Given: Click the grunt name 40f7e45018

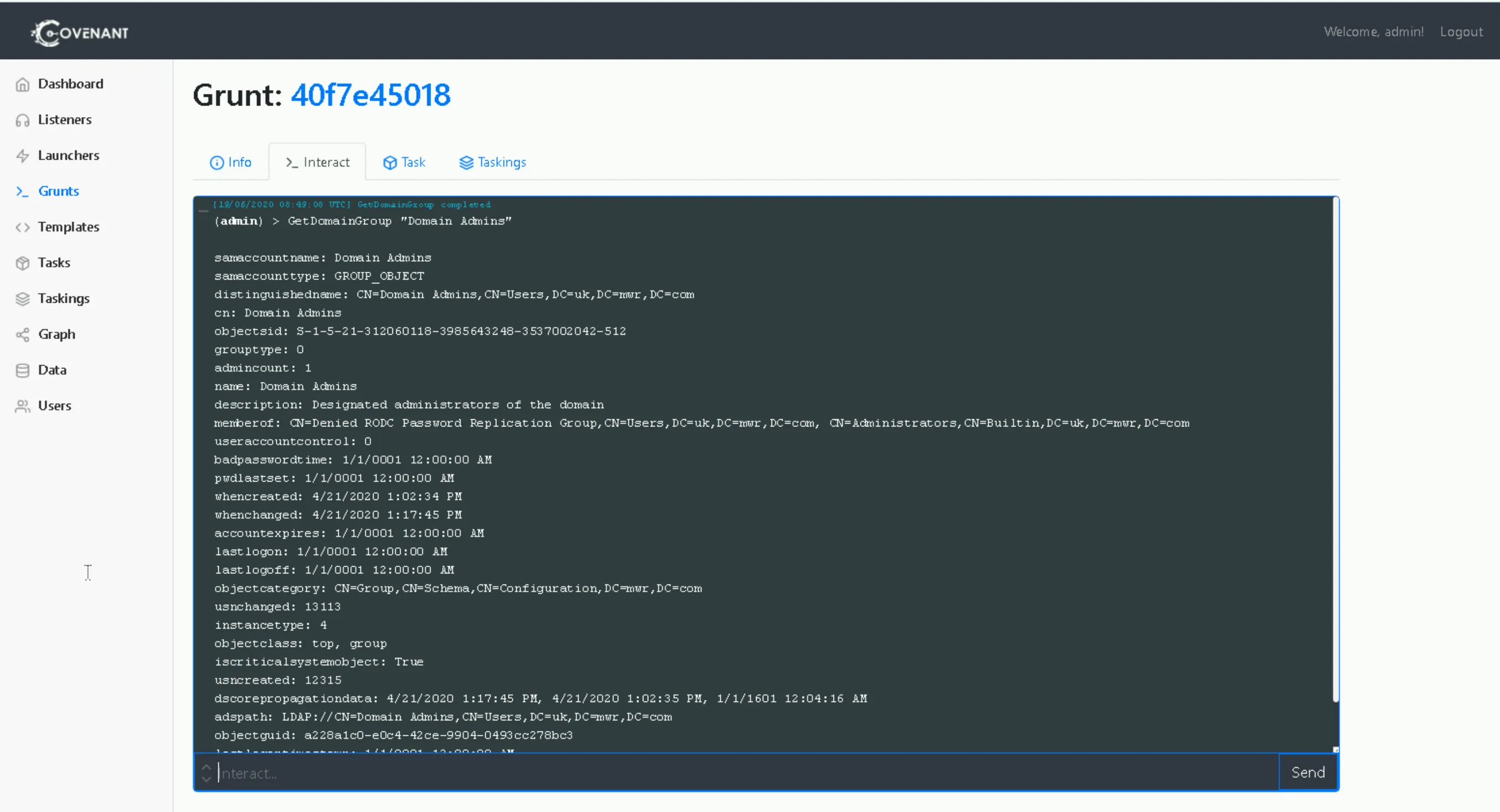Looking at the screenshot, I should tap(370, 95).
